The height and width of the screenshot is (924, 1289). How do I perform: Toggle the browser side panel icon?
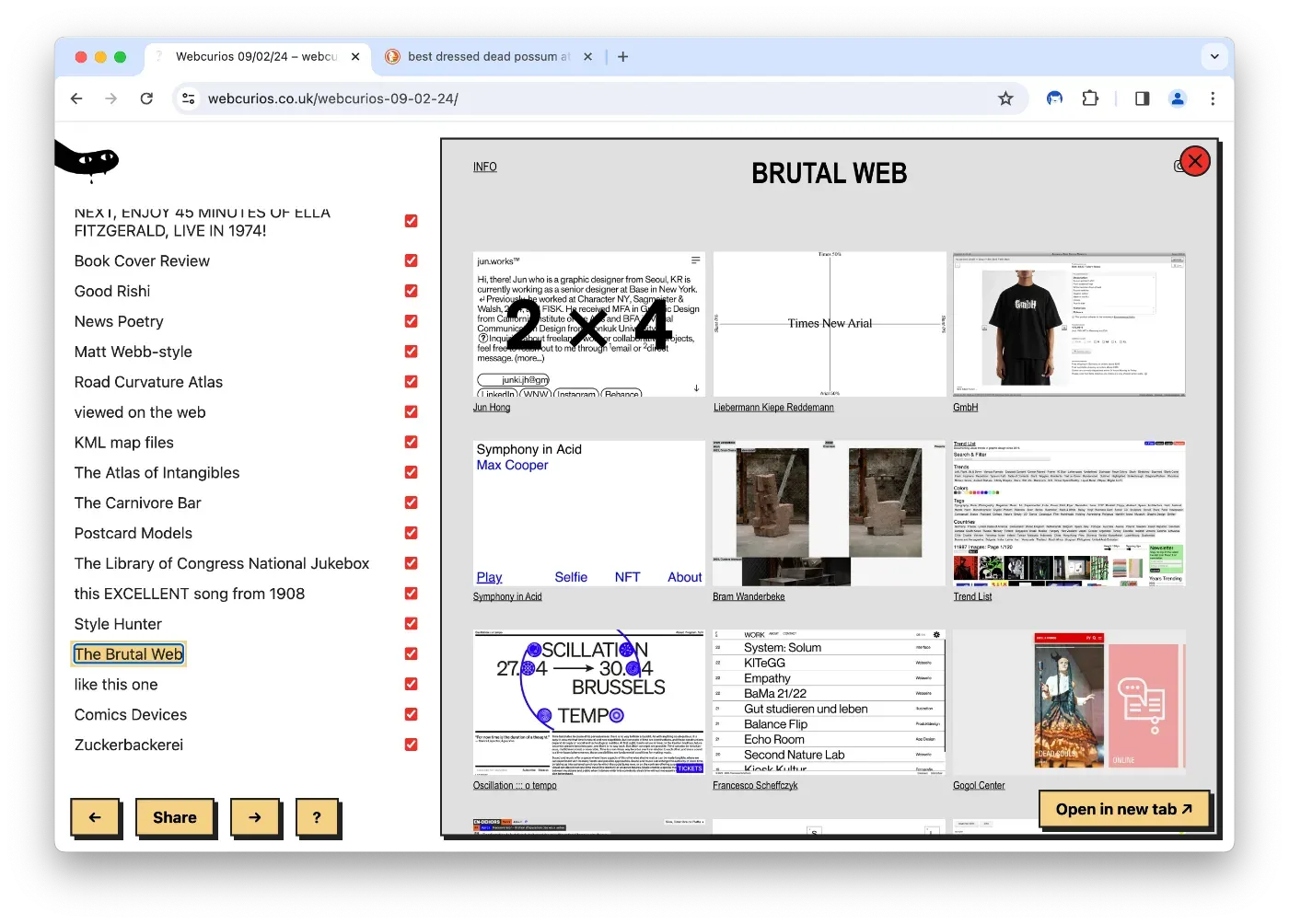(x=1142, y=98)
